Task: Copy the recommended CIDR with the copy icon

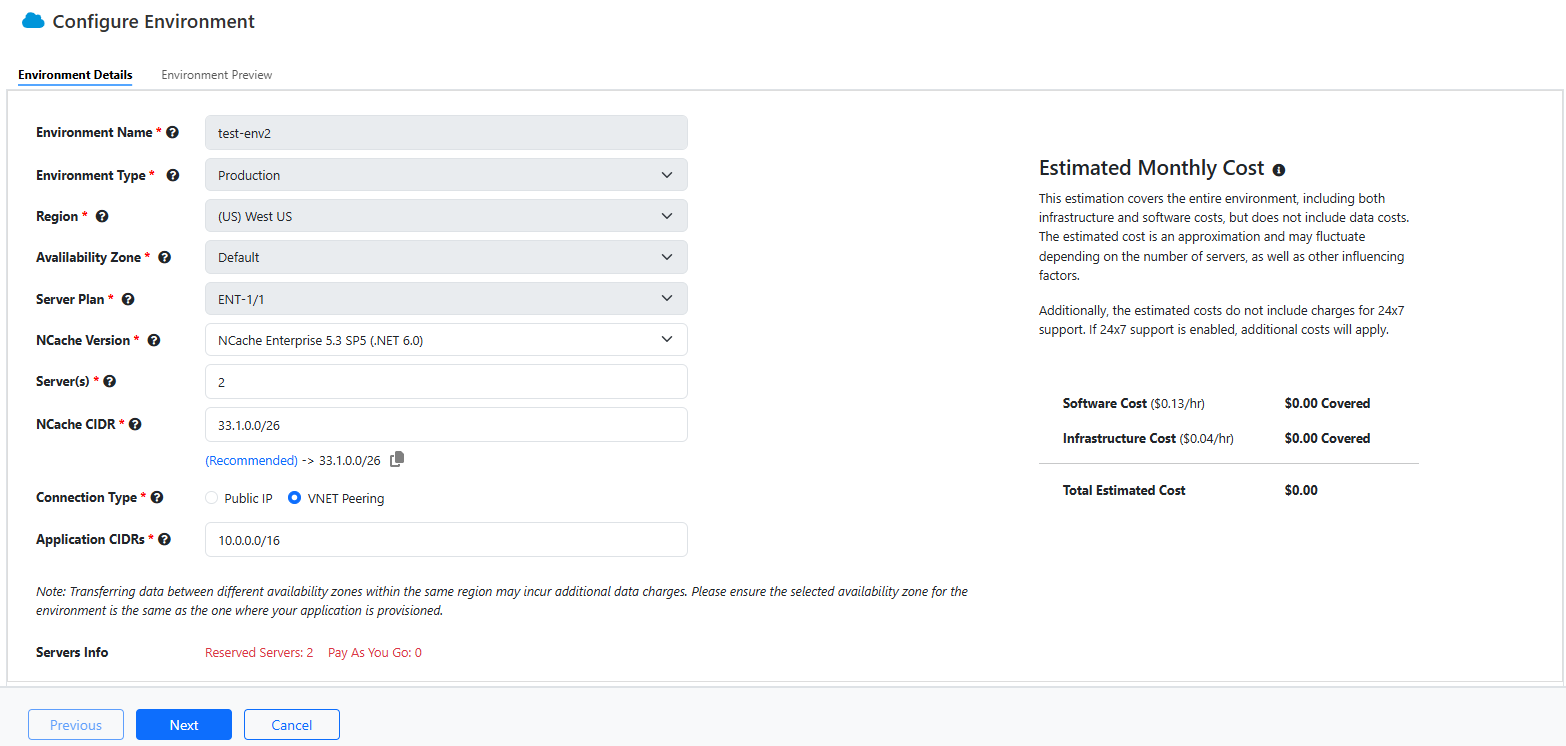Action: coord(397,459)
